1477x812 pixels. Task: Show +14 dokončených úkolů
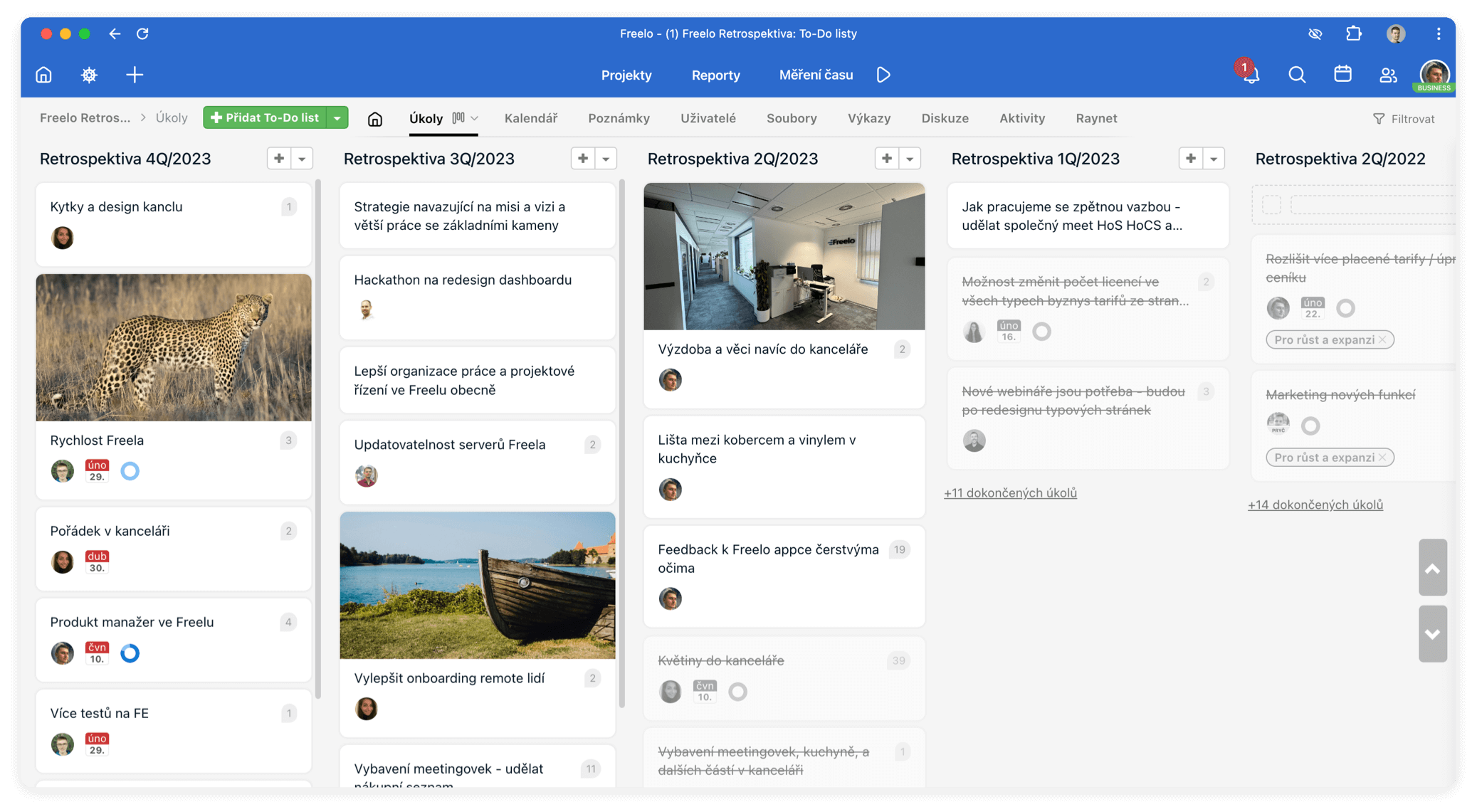click(x=1315, y=505)
